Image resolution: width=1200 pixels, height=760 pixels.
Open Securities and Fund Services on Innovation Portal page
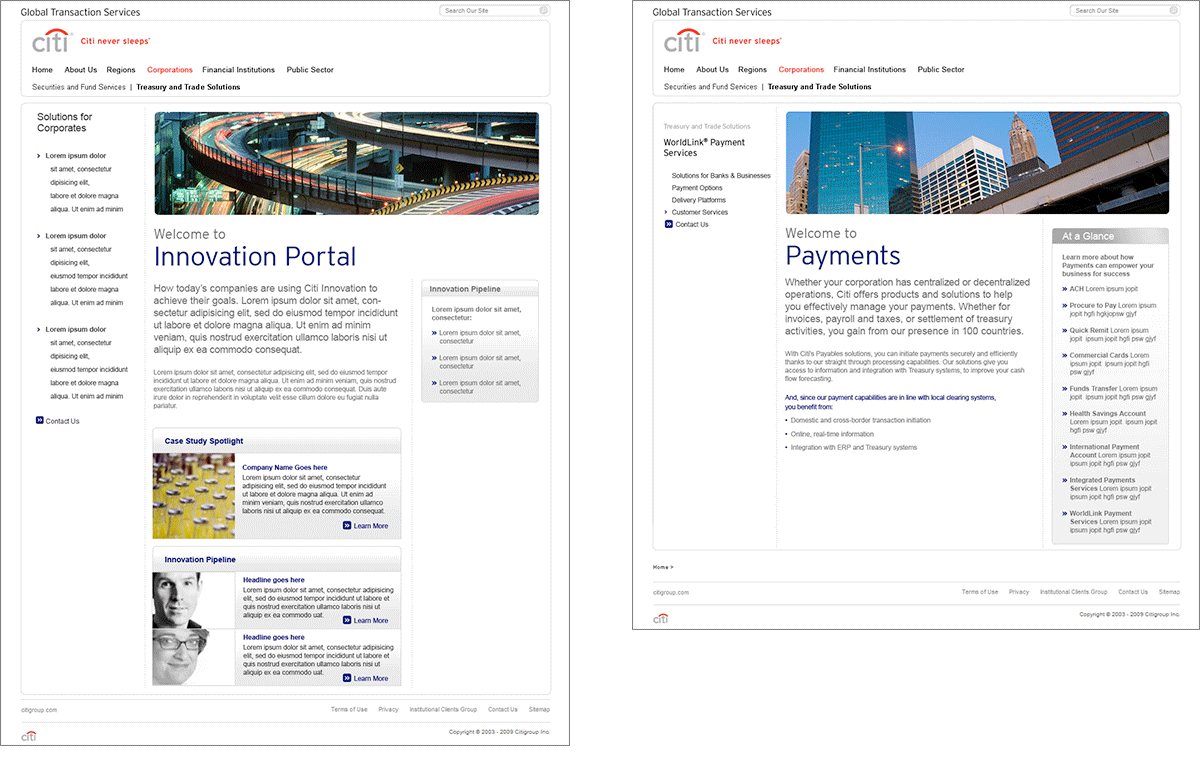point(79,87)
